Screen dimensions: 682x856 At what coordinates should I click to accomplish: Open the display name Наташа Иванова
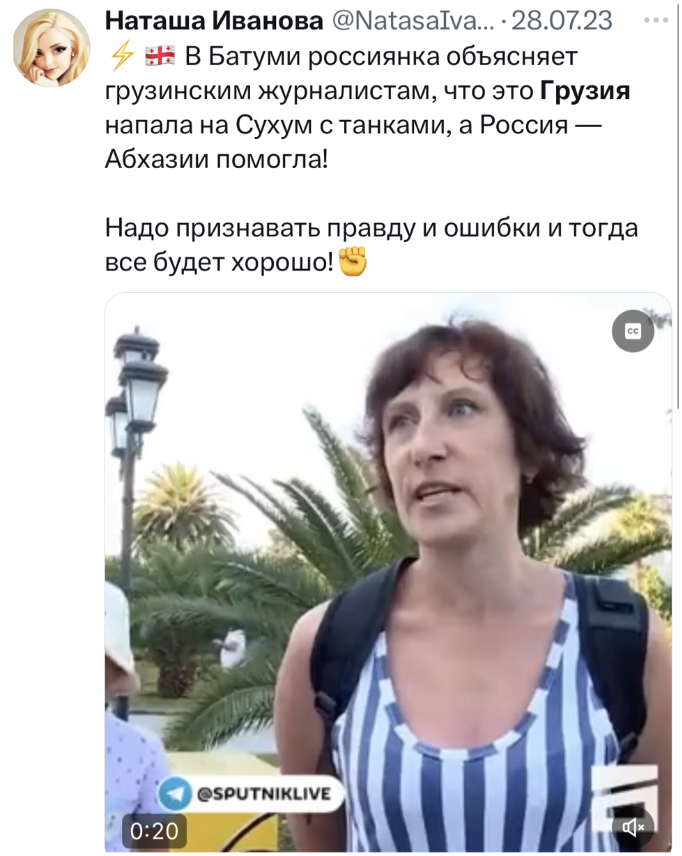coord(214,21)
